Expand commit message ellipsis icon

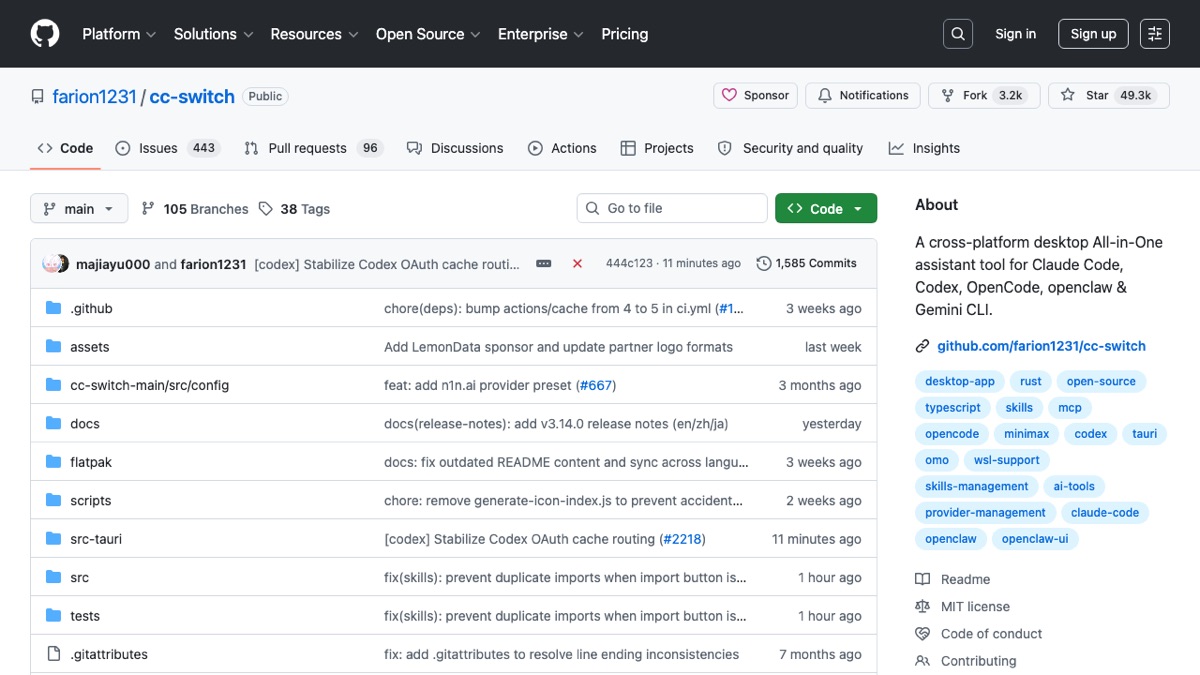click(544, 264)
